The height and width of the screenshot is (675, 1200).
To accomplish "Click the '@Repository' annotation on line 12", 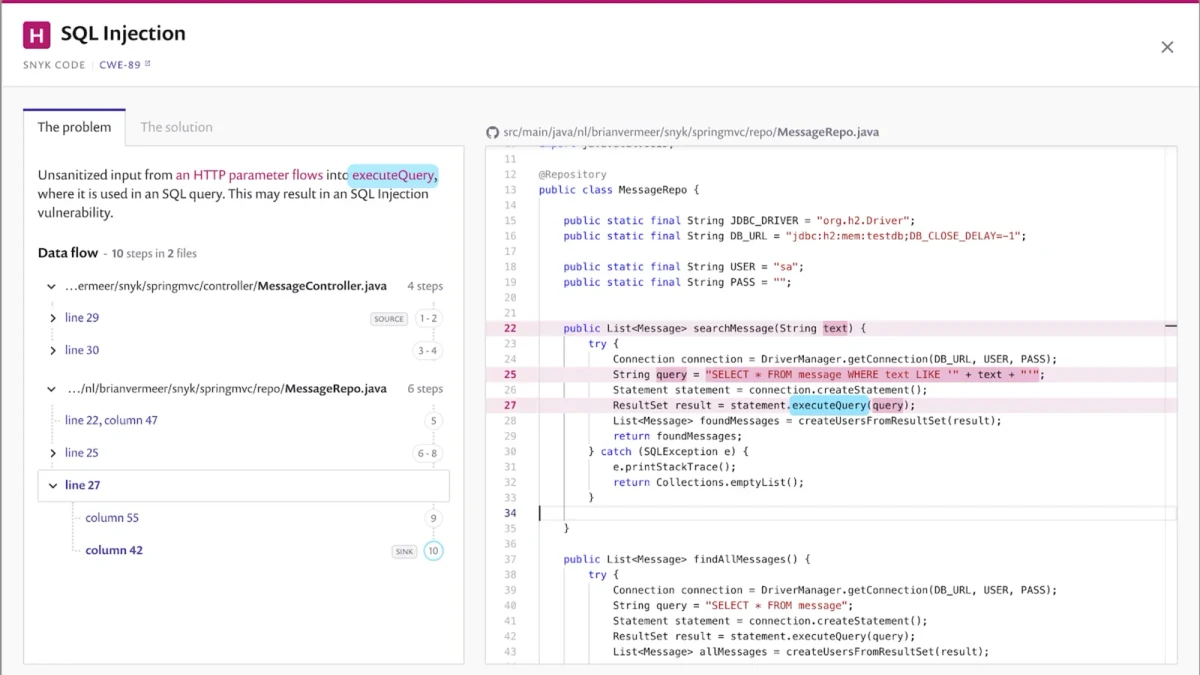I will tap(573, 175).
